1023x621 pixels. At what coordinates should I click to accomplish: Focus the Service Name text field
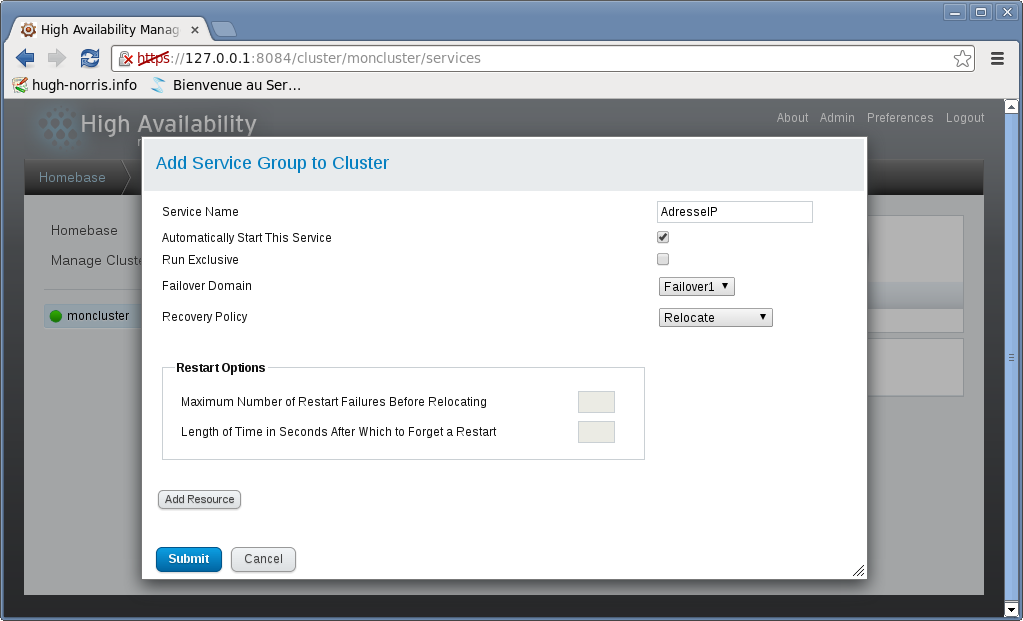pos(735,212)
